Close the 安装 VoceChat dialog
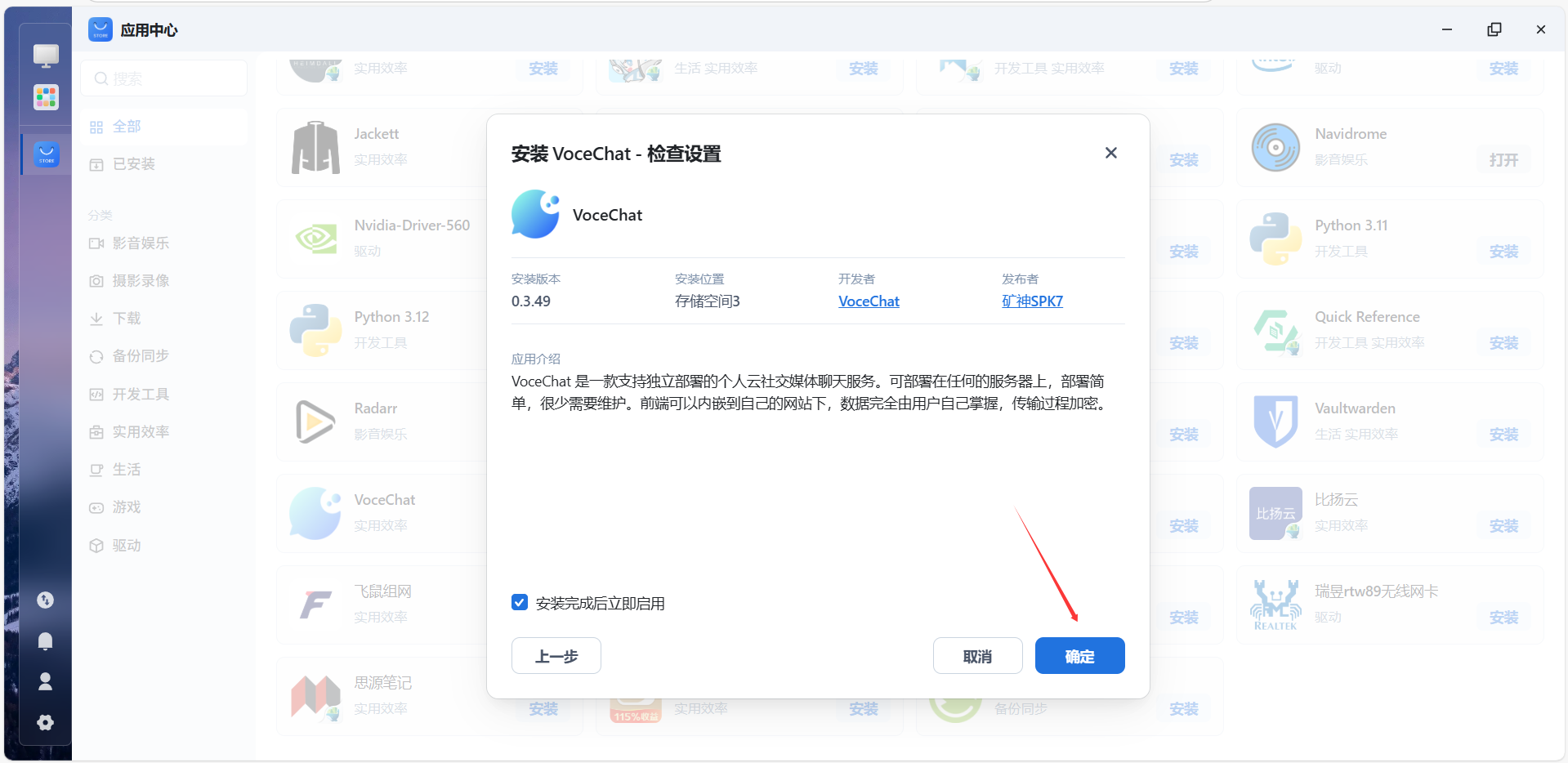The height and width of the screenshot is (763, 1568). tap(1110, 153)
